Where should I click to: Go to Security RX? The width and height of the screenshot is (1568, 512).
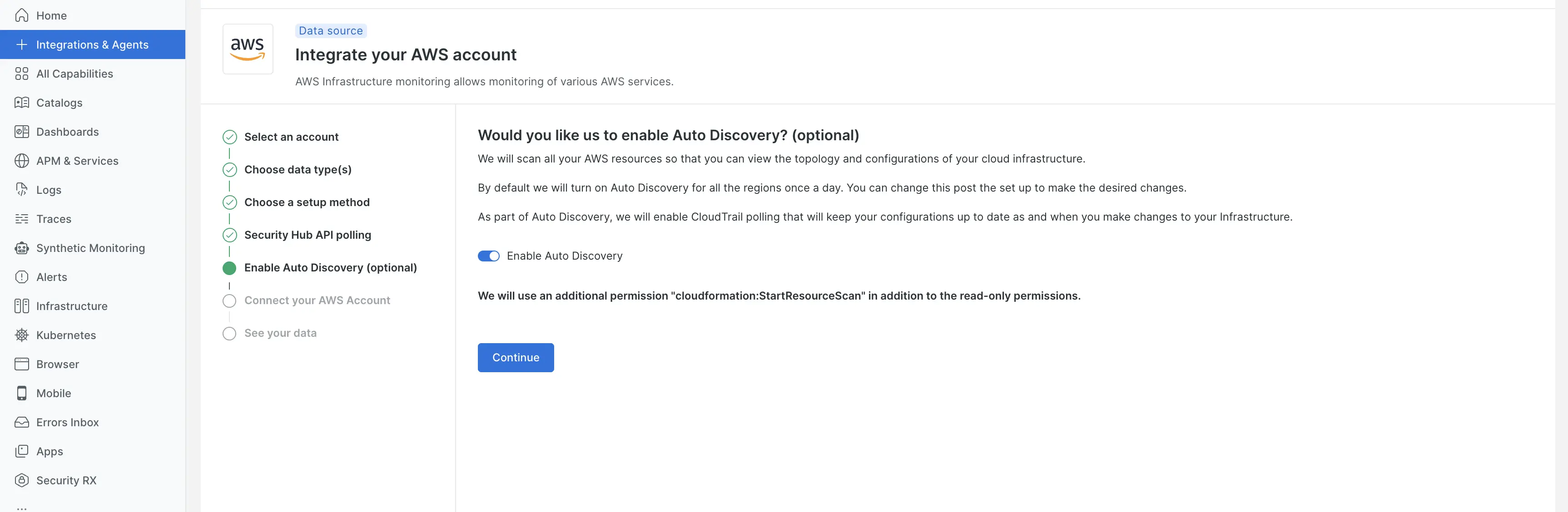93,480
